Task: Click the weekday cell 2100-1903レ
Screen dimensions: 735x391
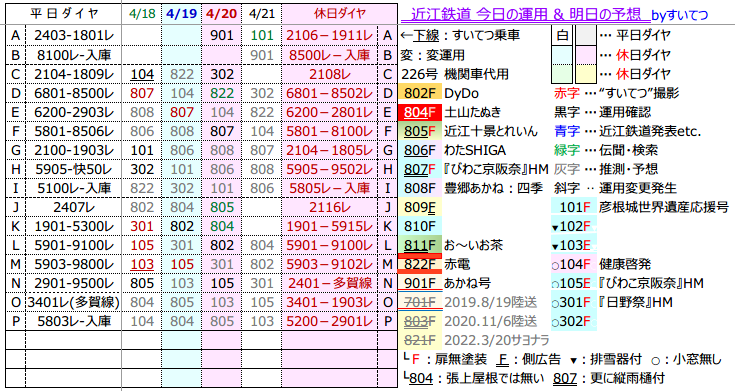Action: (x=74, y=150)
